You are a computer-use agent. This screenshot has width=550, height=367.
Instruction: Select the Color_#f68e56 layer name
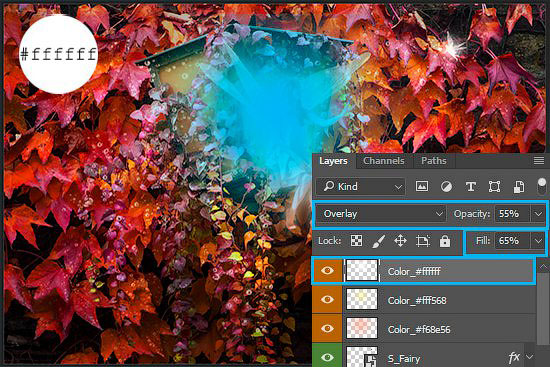click(x=419, y=330)
